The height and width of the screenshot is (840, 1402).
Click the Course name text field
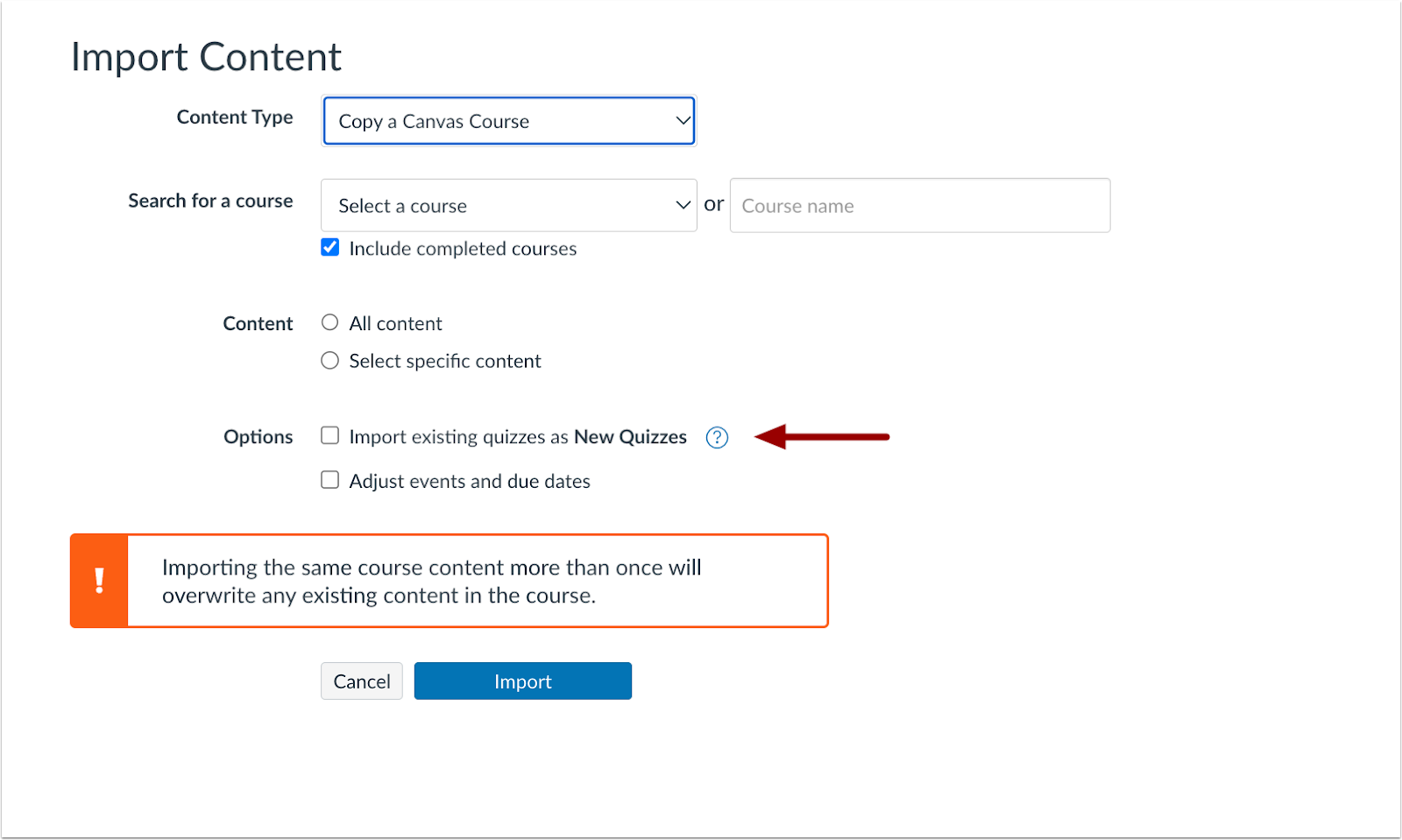click(919, 205)
